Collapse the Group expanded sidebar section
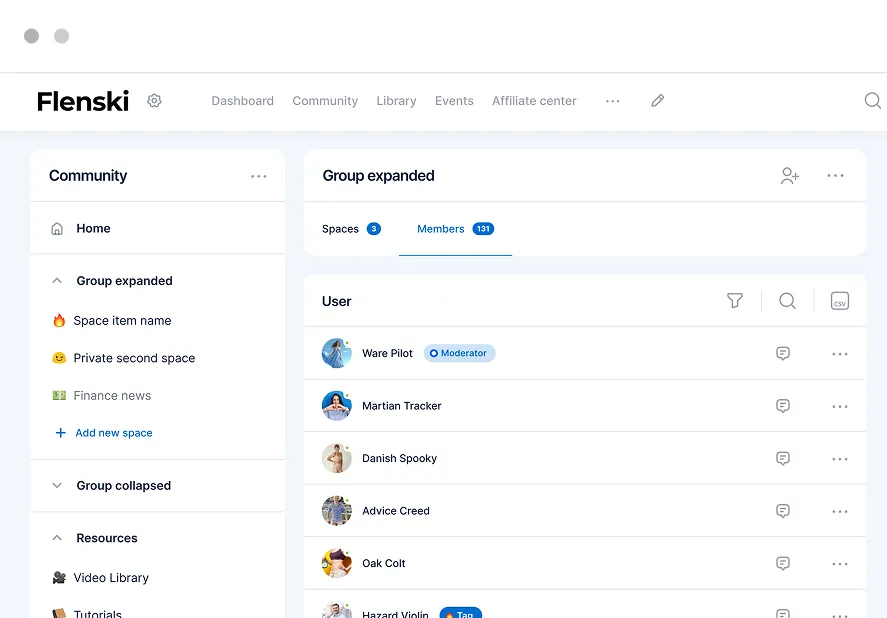This screenshot has height=618, width=887. point(57,281)
